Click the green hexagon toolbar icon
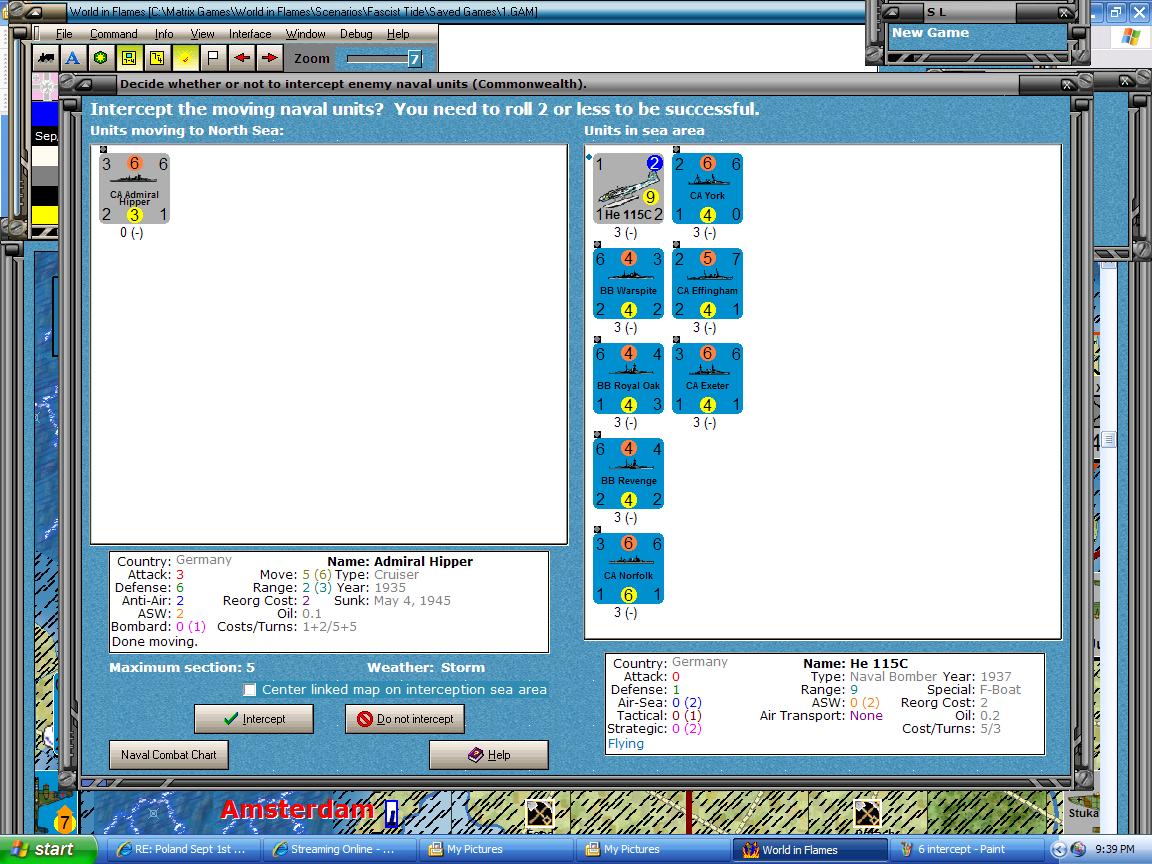Viewport: 1152px width, 864px height. 101,58
